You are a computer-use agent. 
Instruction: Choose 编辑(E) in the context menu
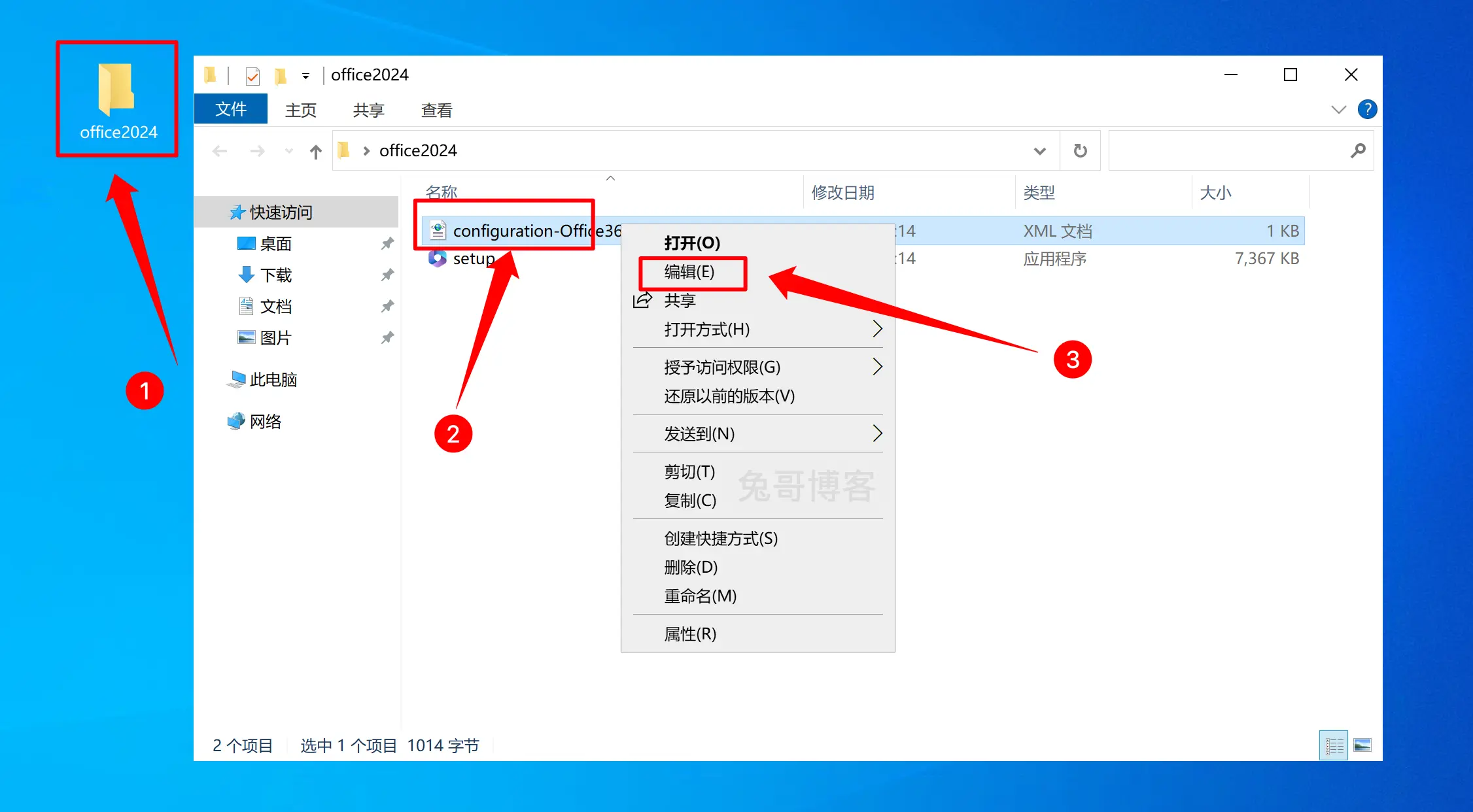[757, 271]
